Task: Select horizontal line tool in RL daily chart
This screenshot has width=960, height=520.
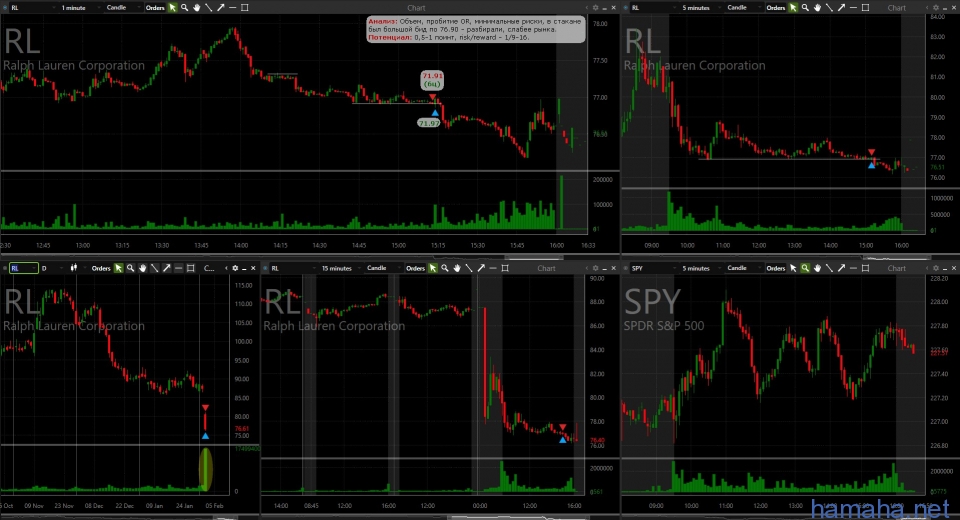Action: pyautogui.click(x=179, y=268)
